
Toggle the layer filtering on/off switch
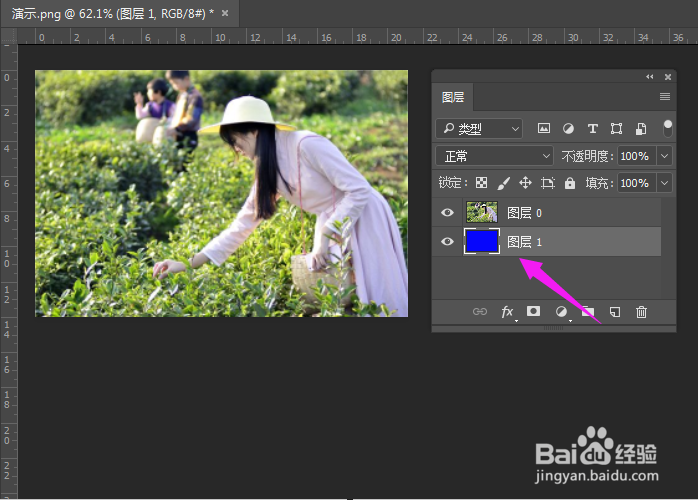pyautogui.click(x=667, y=128)
